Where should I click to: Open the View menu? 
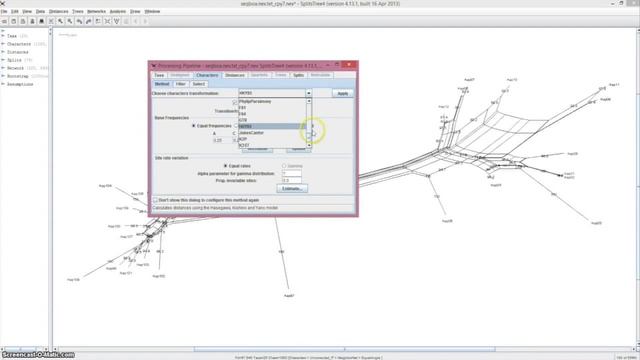(x=27, y=11)
